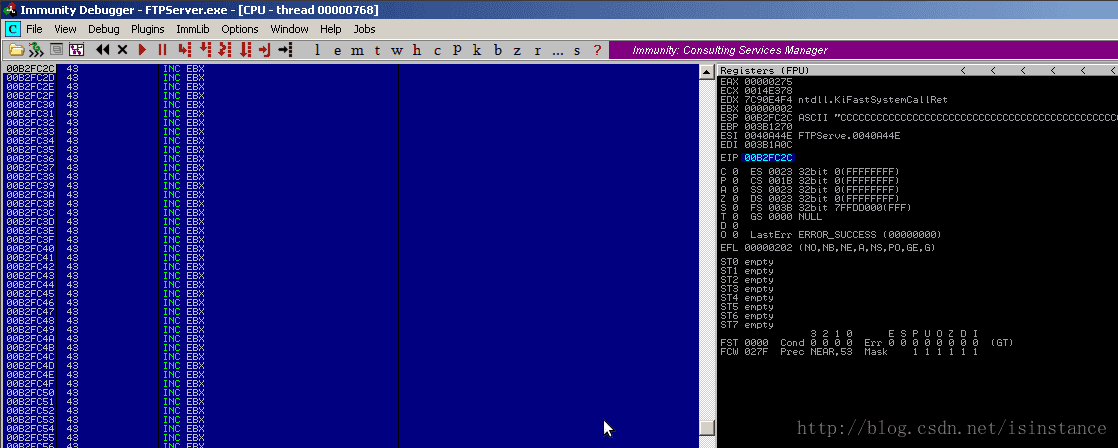Viewport: 1118px width, 448px height.
Task: Open the File menu
Action: tap(34, 29)
